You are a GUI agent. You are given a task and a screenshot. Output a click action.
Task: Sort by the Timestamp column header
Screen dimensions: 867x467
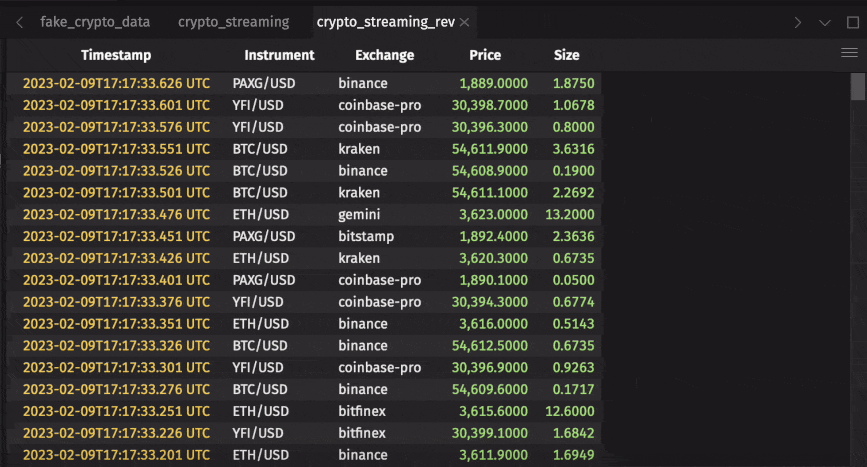click(116, 55)
